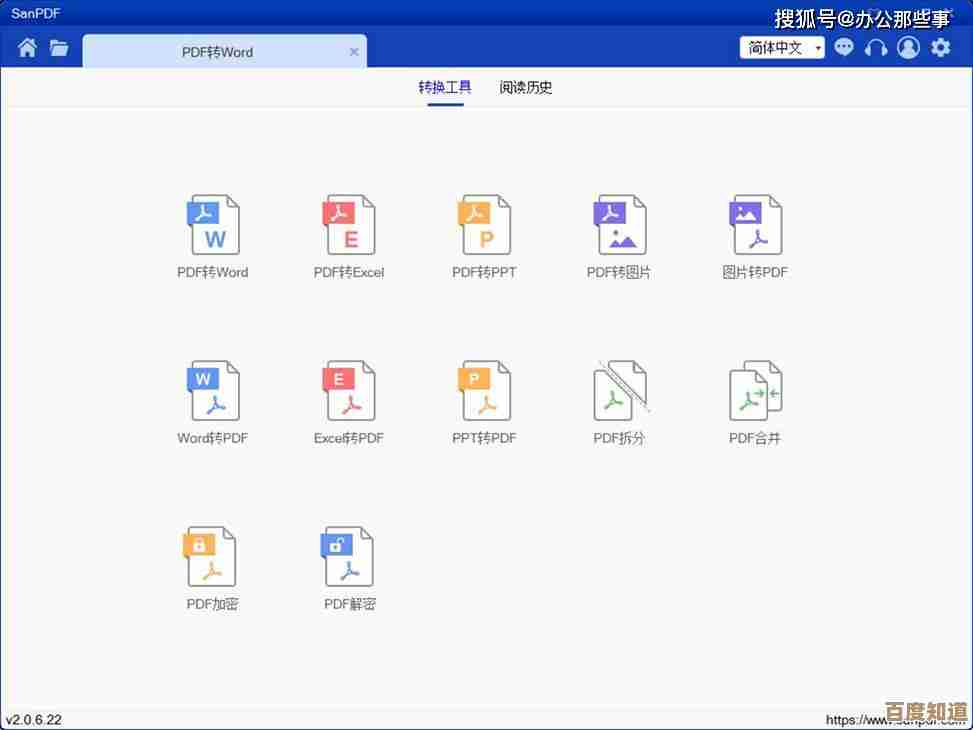Open the PDF合并 merge tool

pos(755,391)
